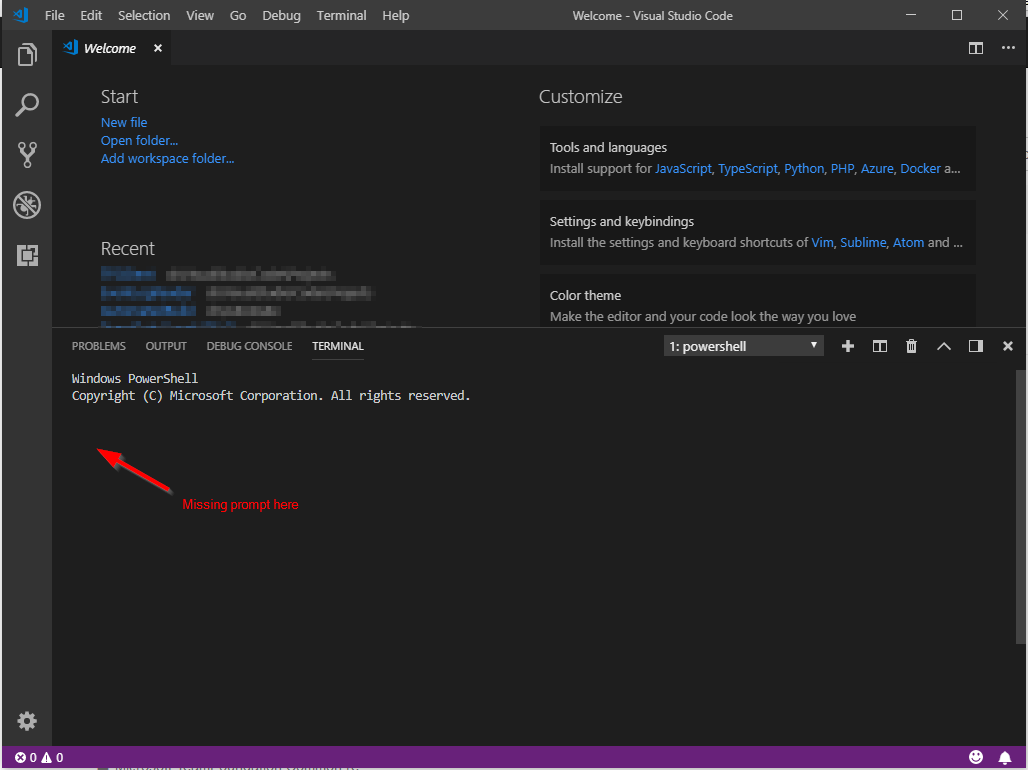Maximize the panel with the chevron icon
The image size is (1028, 770).
(943, 345)
